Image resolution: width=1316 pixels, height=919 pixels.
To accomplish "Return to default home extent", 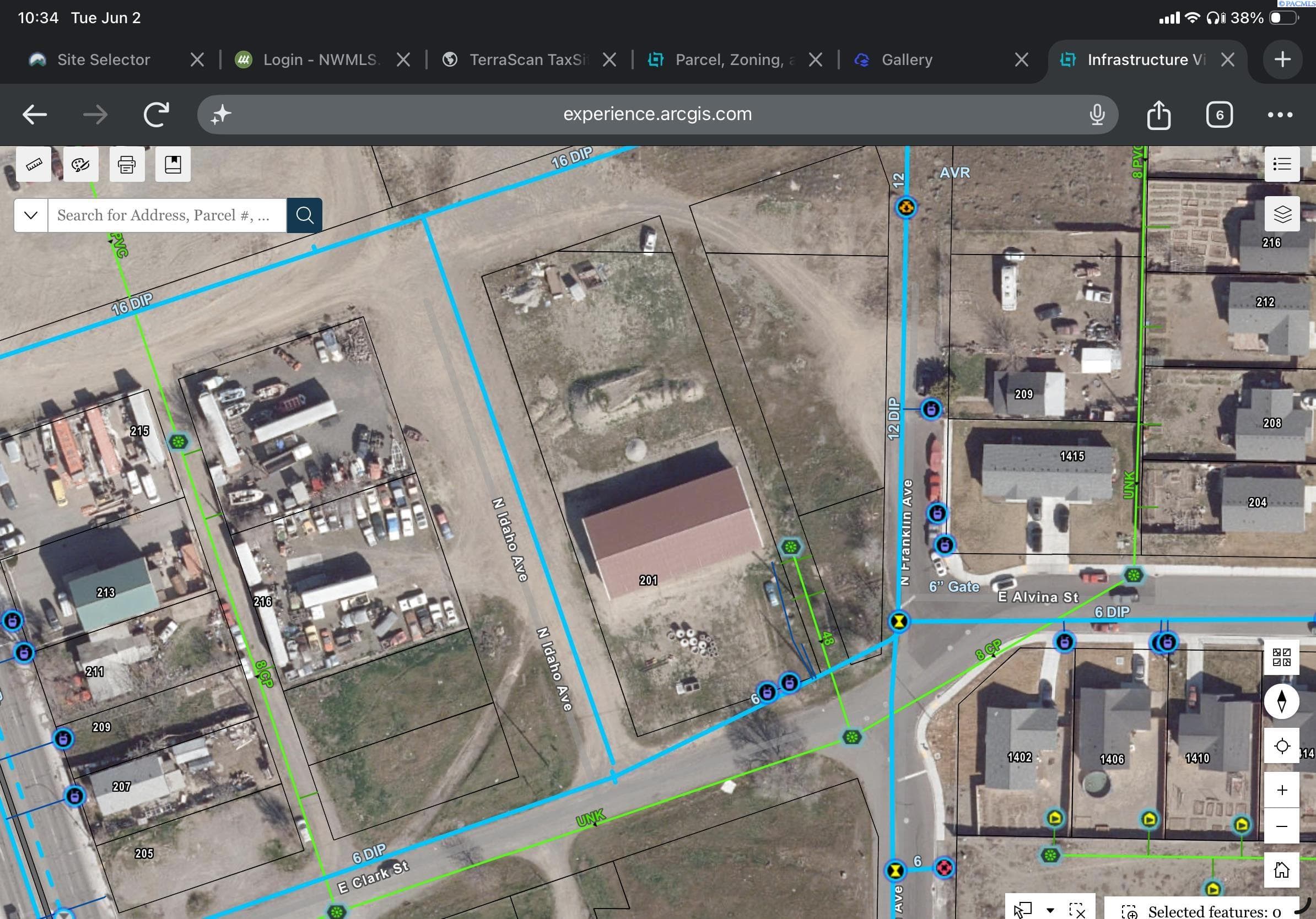I will [1282, 870].
